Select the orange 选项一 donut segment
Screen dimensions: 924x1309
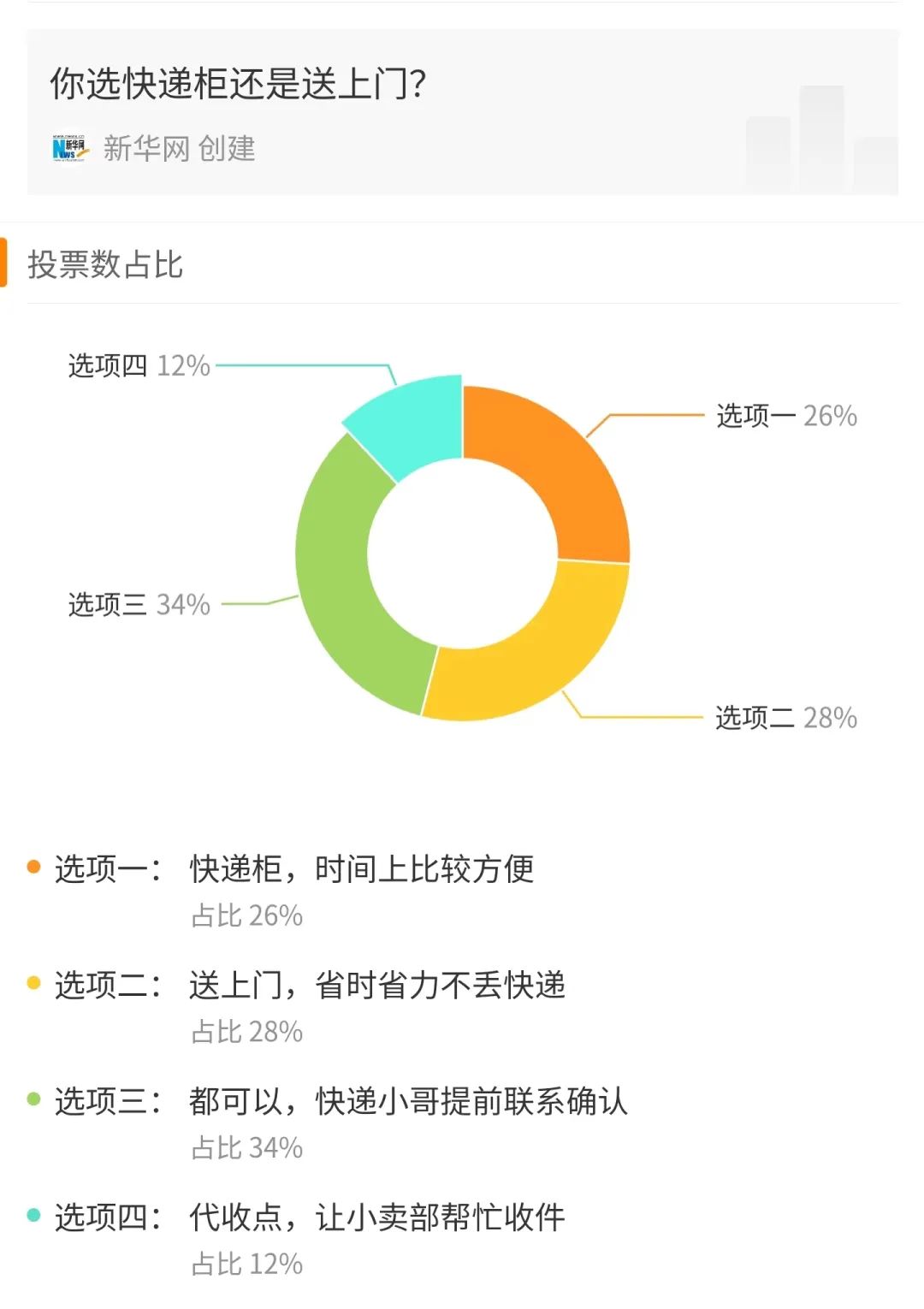[x=563, y=472]
